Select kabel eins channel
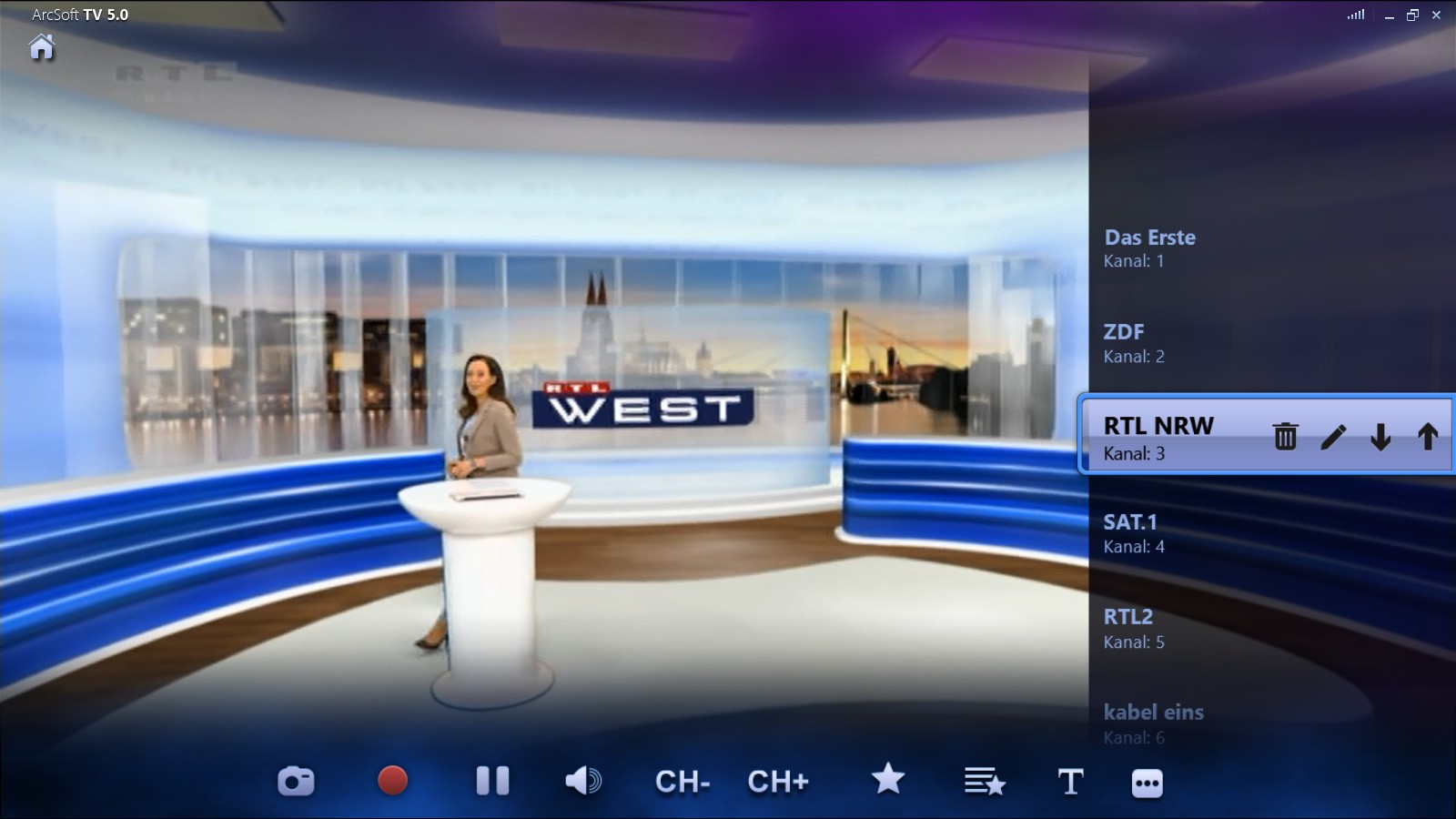Image resolution: width=1456 pixels, height=819 pixels. (x=1272, y=723)
